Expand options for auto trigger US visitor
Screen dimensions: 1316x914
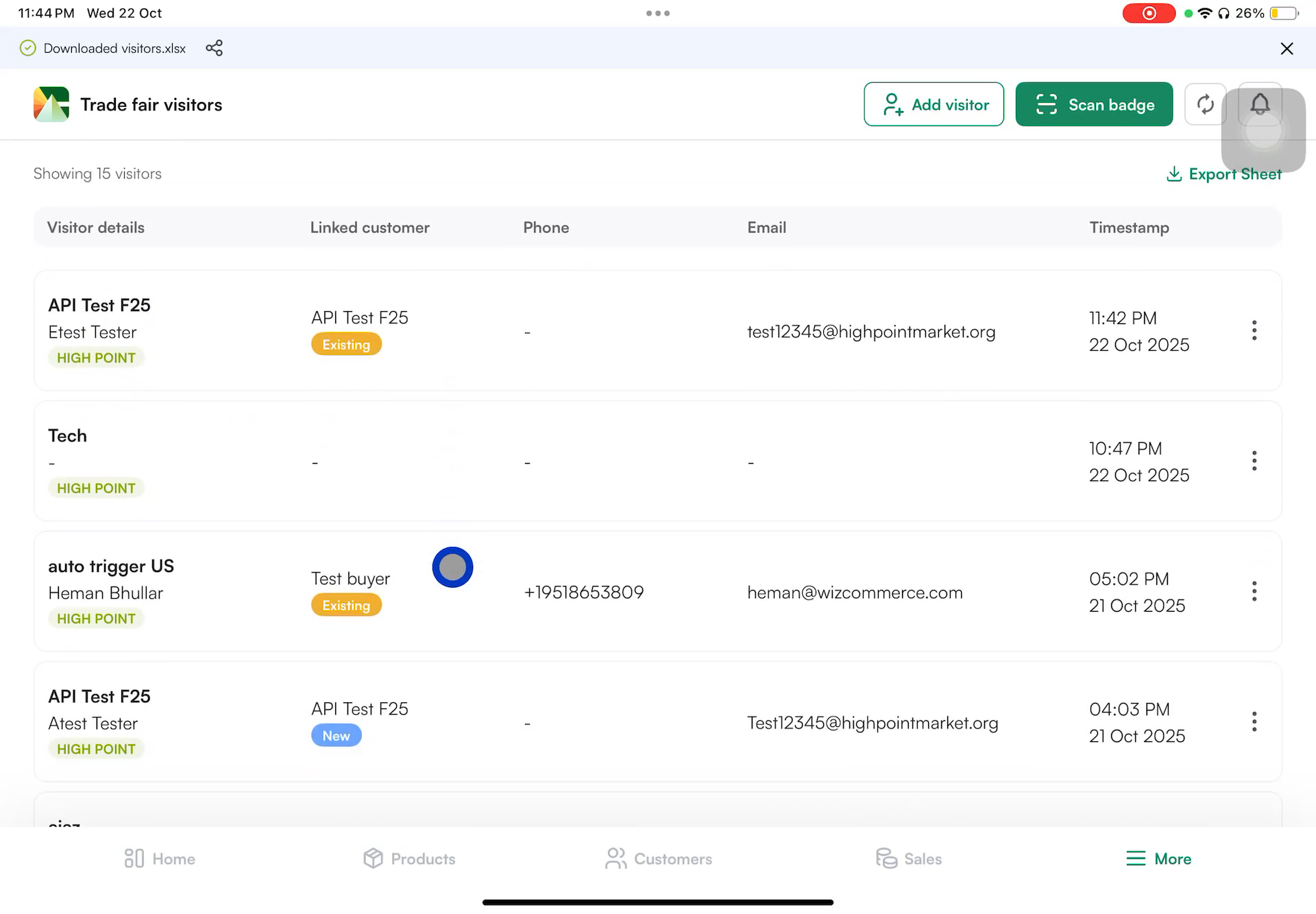tap(1254, 591)
